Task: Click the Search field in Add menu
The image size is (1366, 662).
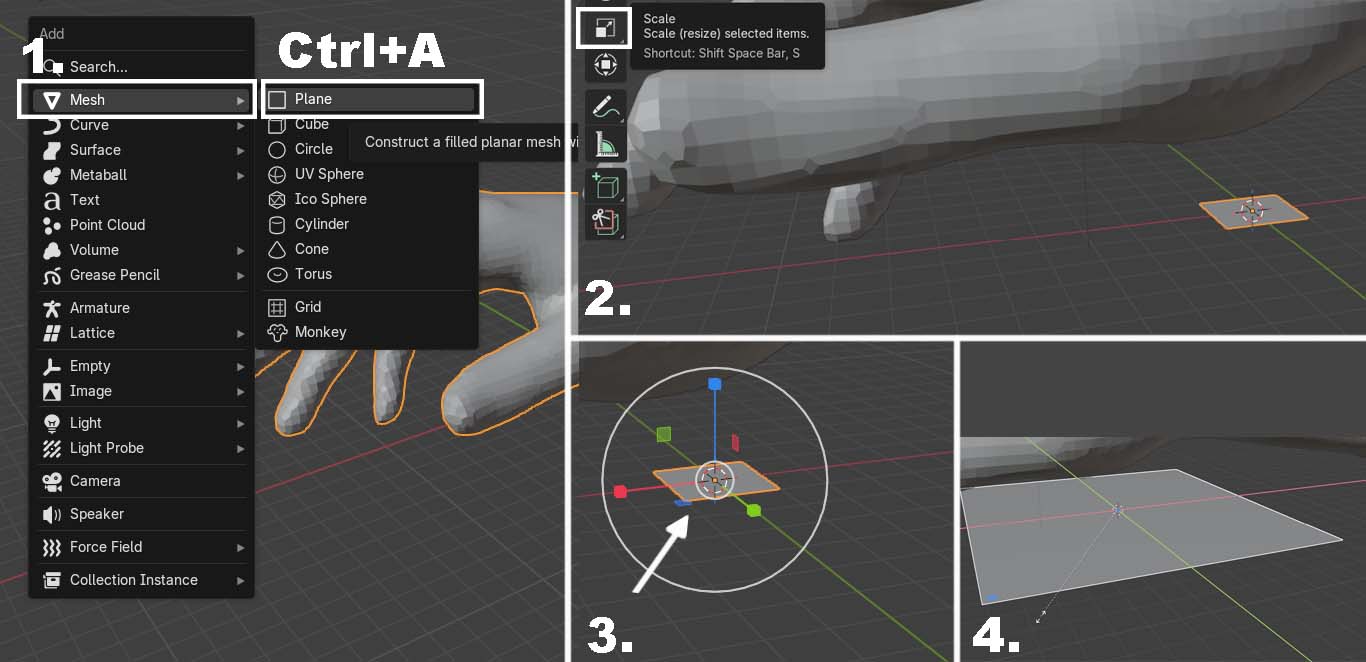Action: point(140,67)
